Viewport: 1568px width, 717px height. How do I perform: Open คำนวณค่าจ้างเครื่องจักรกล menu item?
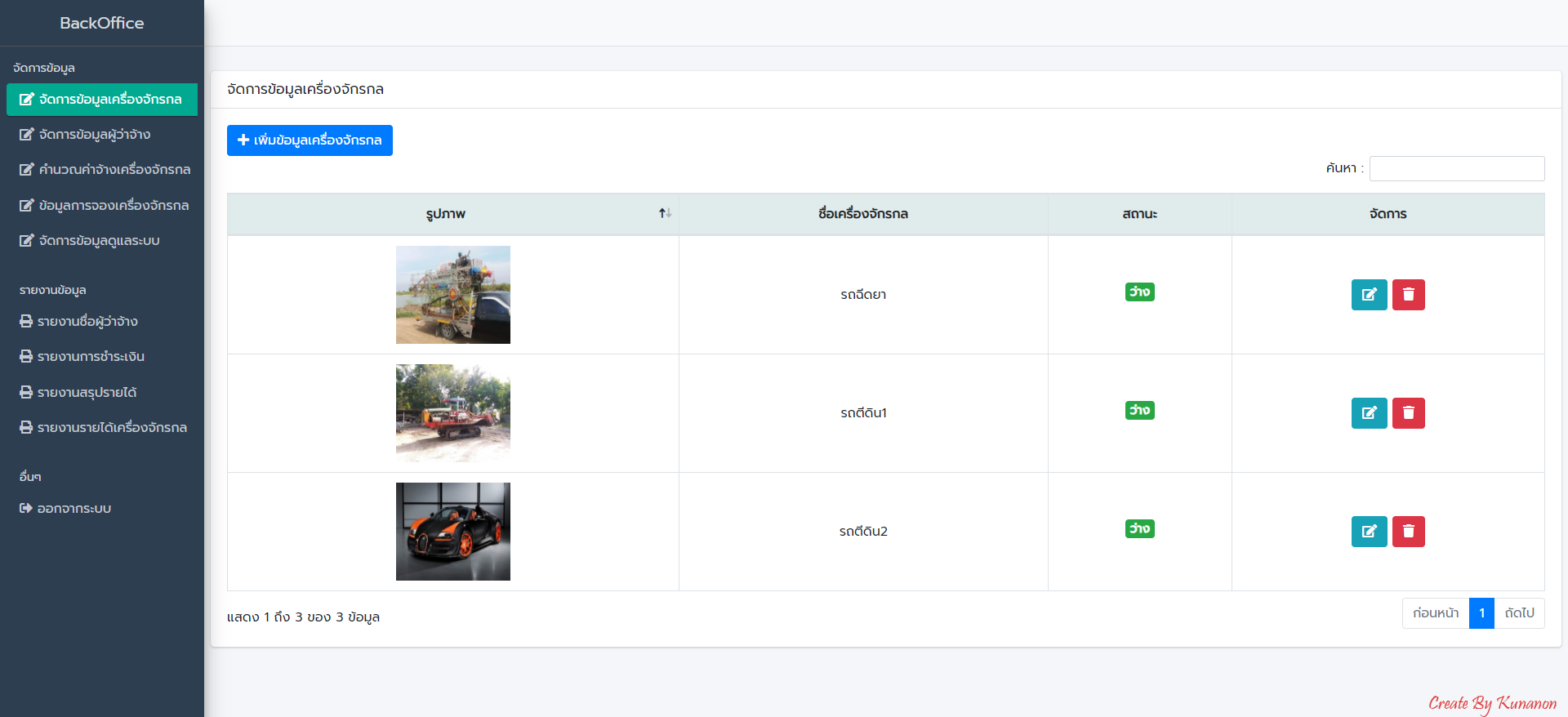(x=114, y=170)
